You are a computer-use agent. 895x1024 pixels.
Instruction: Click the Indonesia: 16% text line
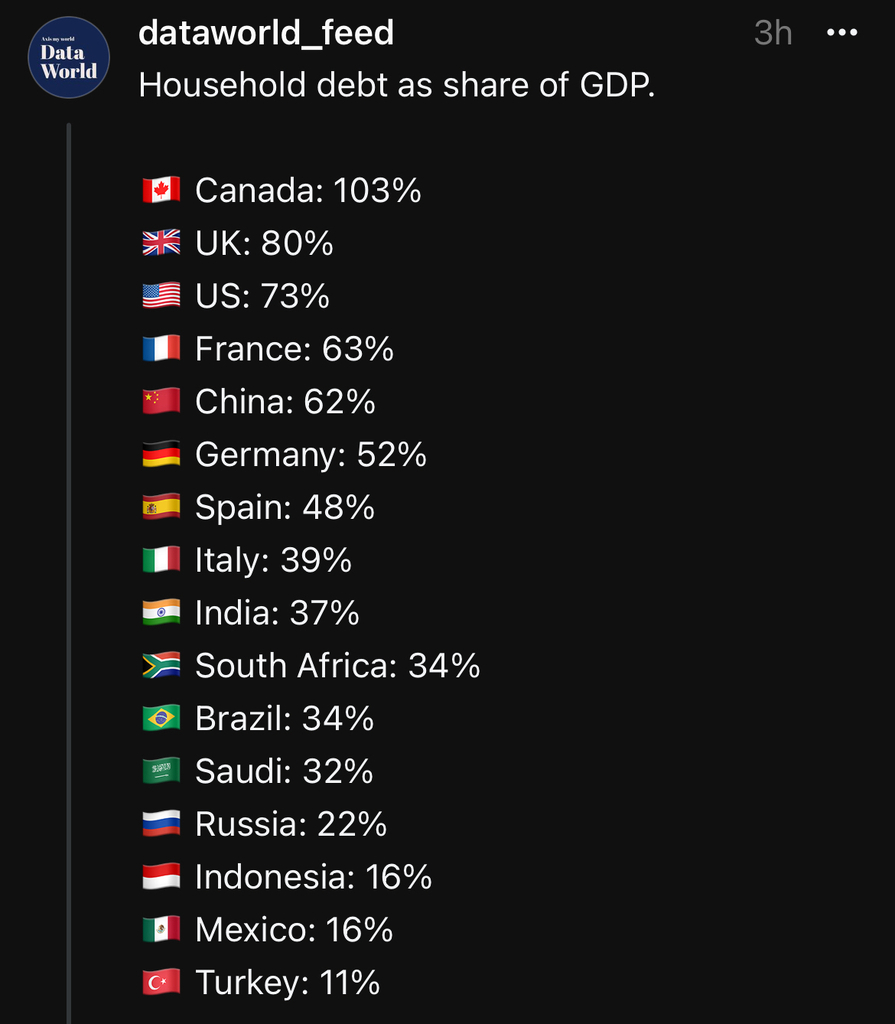313,877
